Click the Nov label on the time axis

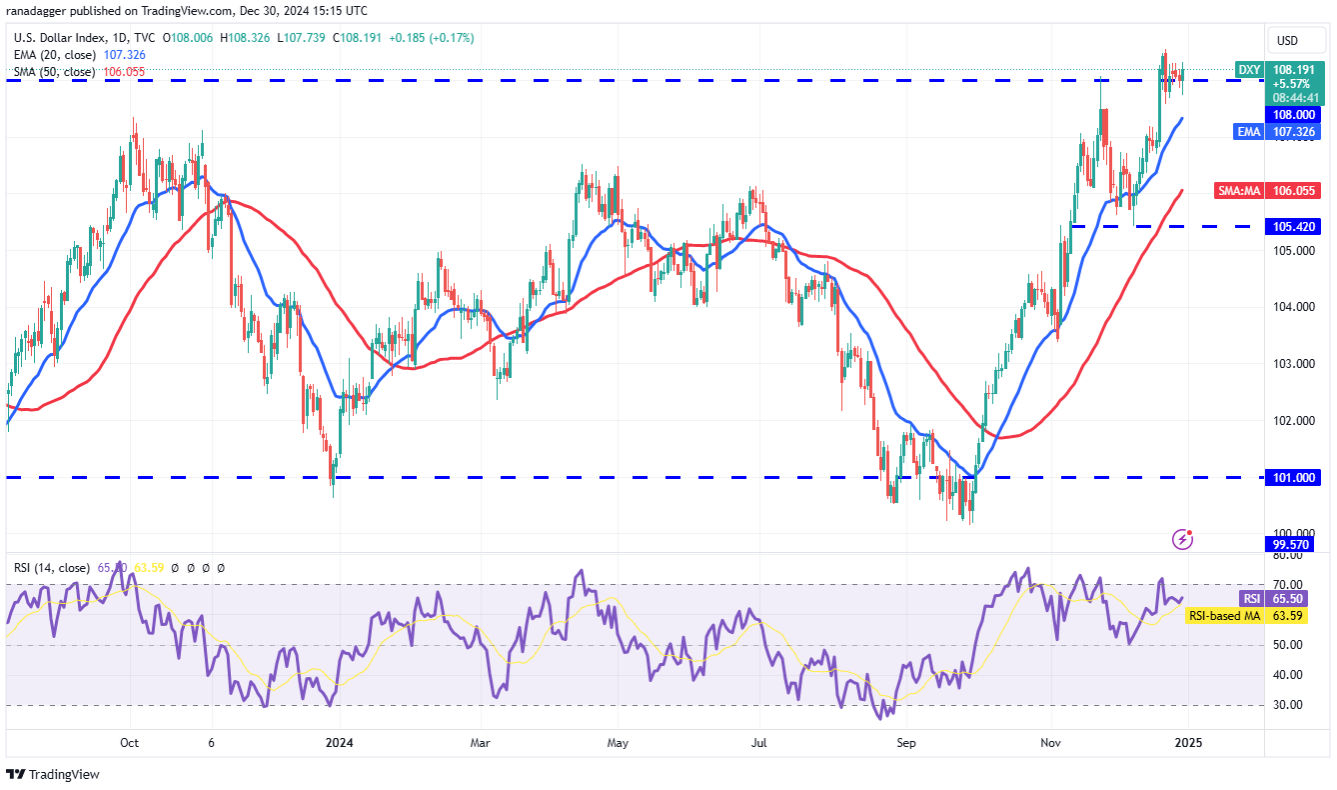(1050, 744)
